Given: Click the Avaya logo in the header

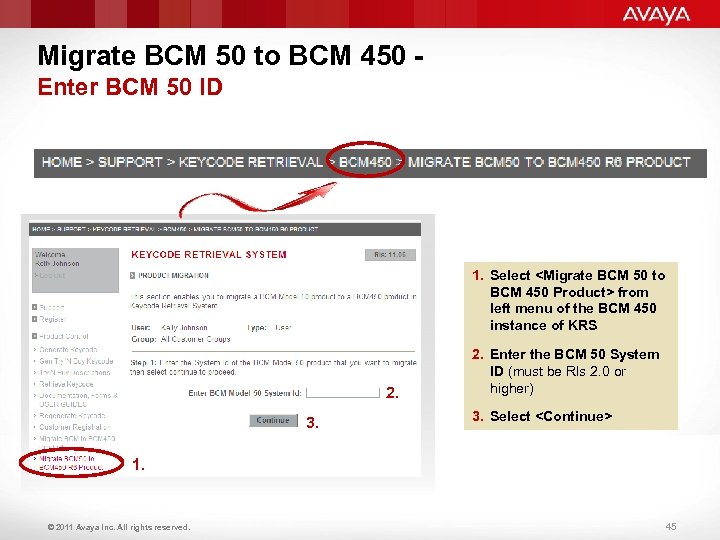Looking at the screenshot, I should (x=656, y=15).
